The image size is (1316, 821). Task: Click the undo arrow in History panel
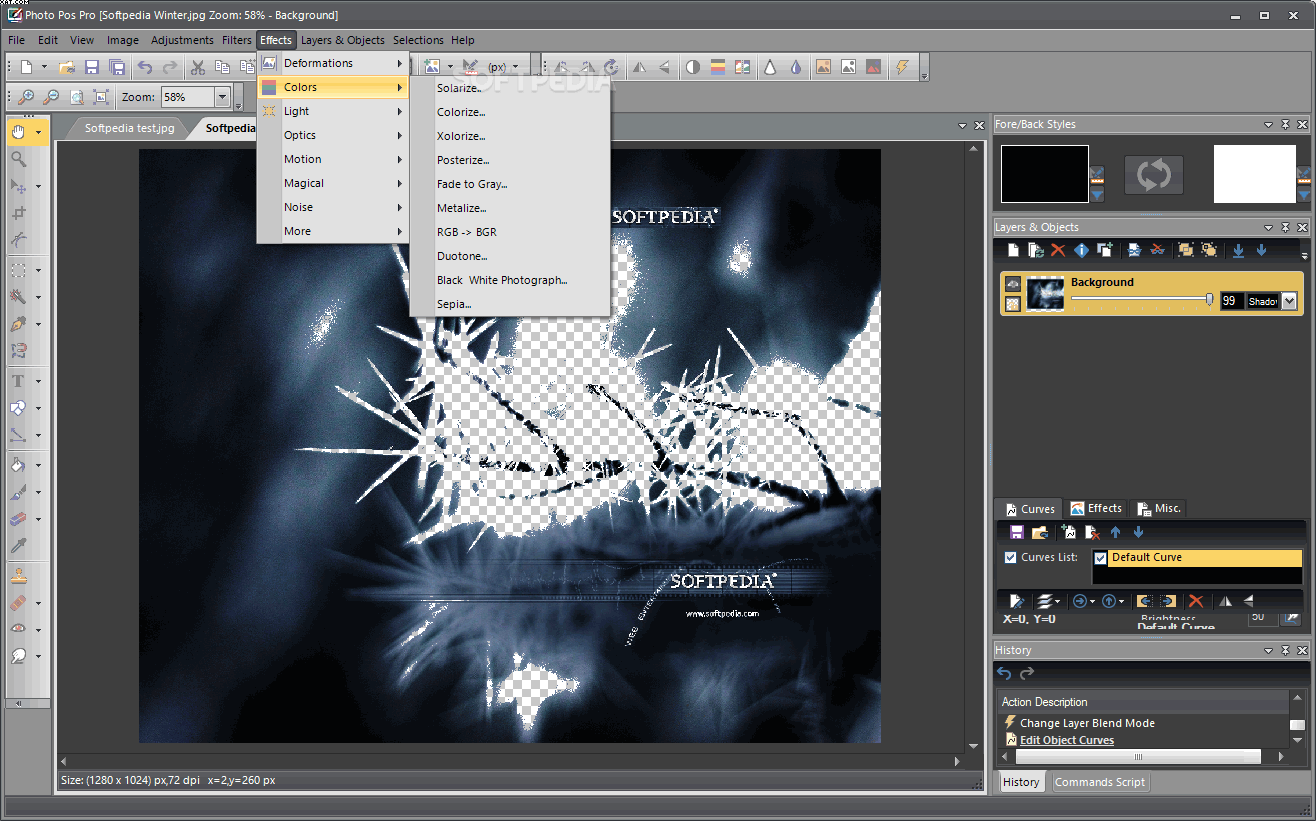point(1005,674)
